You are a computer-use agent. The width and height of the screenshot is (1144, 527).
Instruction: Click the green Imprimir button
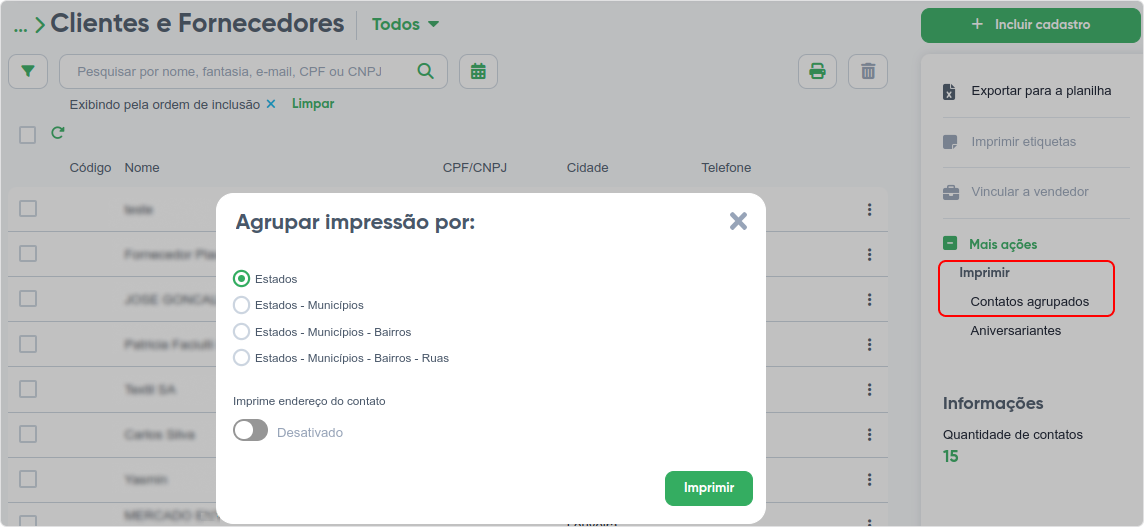click(x=708, y=488)
